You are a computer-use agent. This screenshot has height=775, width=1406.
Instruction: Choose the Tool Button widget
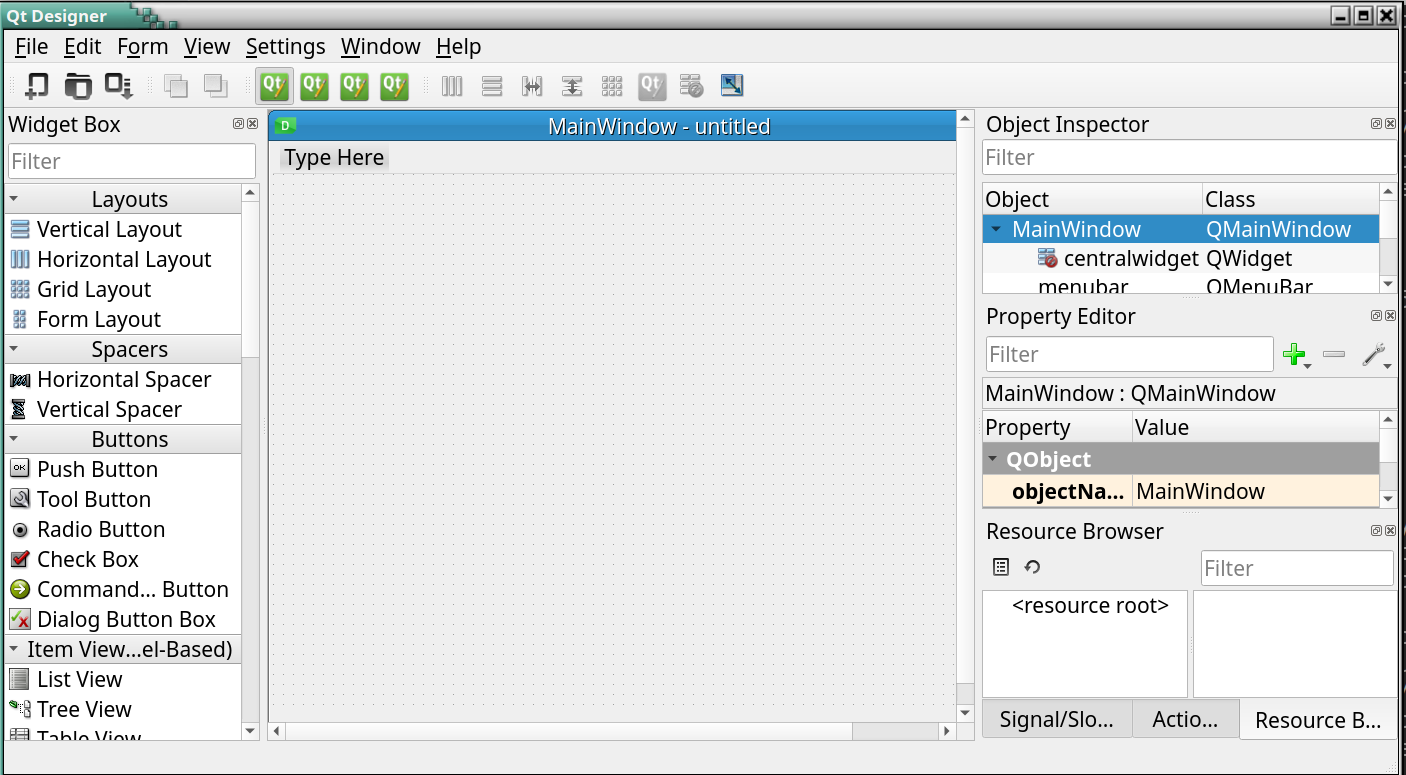tap(123, 499)
